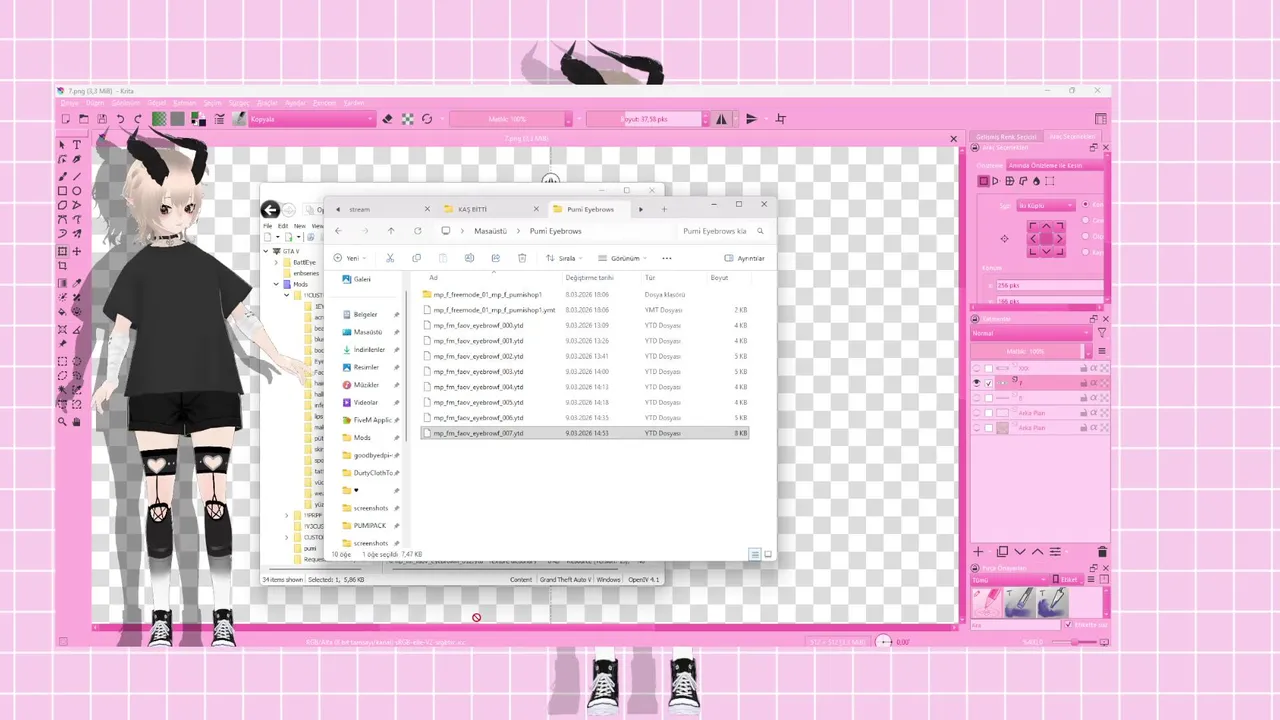This screenshot has height=720, width=1280.
Task: Click Krita's Redo arrow icon
Action: (x=138, y=119)
